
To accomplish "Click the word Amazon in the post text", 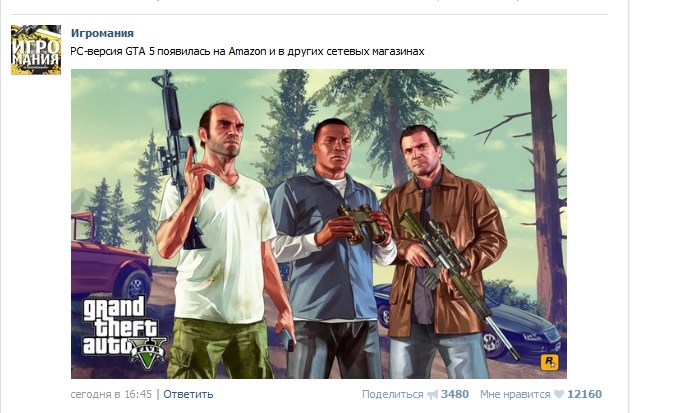I will [x=247, y=51].
